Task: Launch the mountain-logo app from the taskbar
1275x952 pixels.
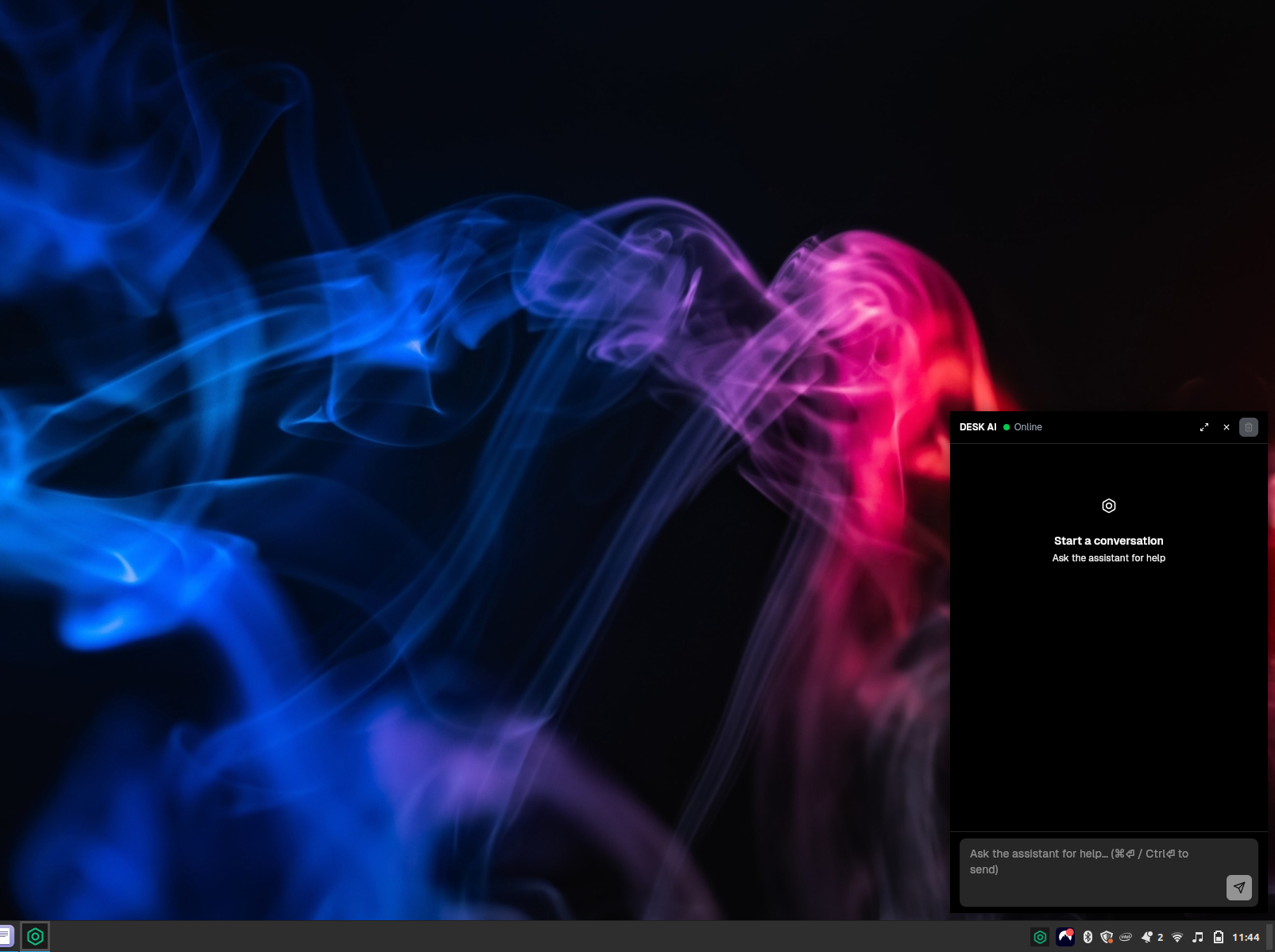Action: 1064,937
